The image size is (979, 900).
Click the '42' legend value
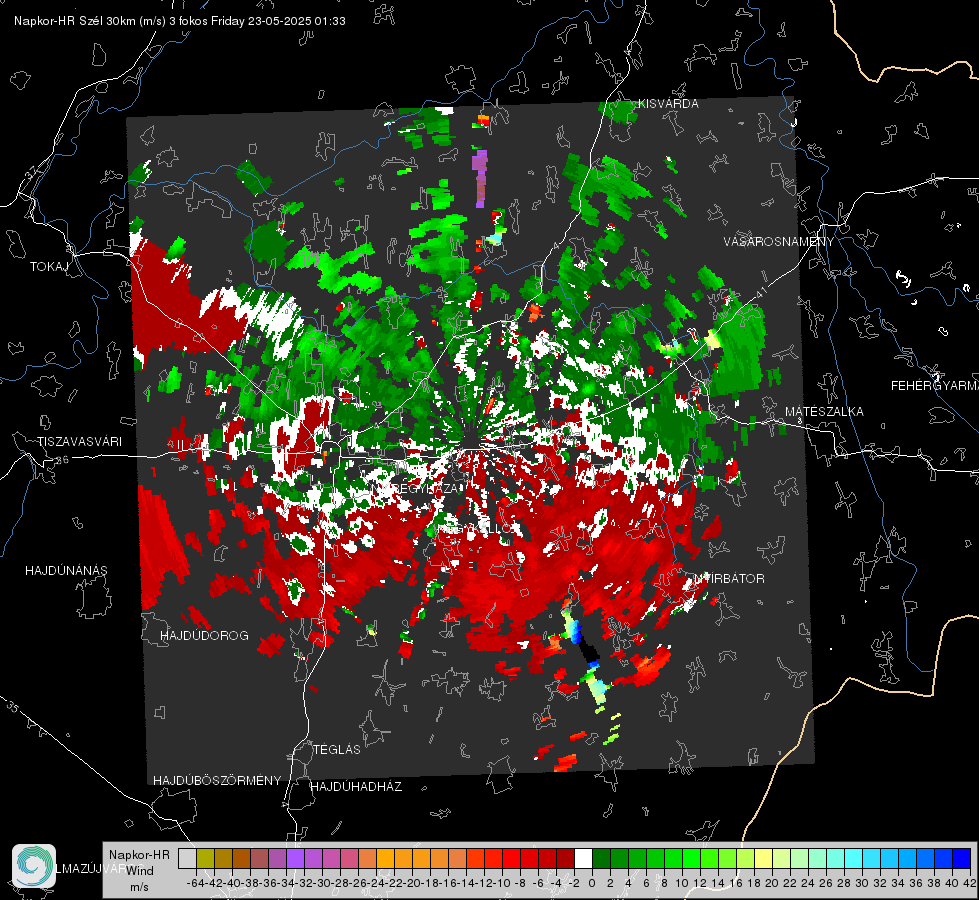(969, 883)
